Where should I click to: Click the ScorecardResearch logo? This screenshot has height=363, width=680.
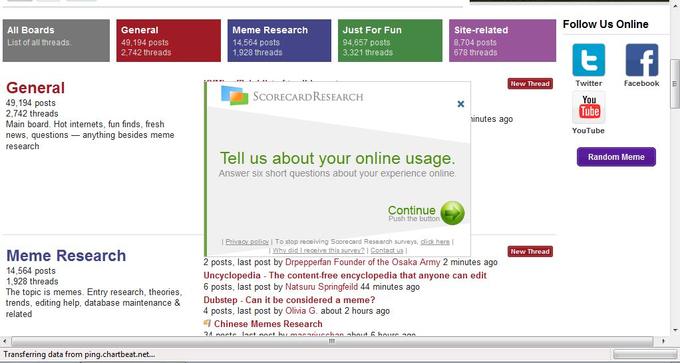tap(292, 96)
